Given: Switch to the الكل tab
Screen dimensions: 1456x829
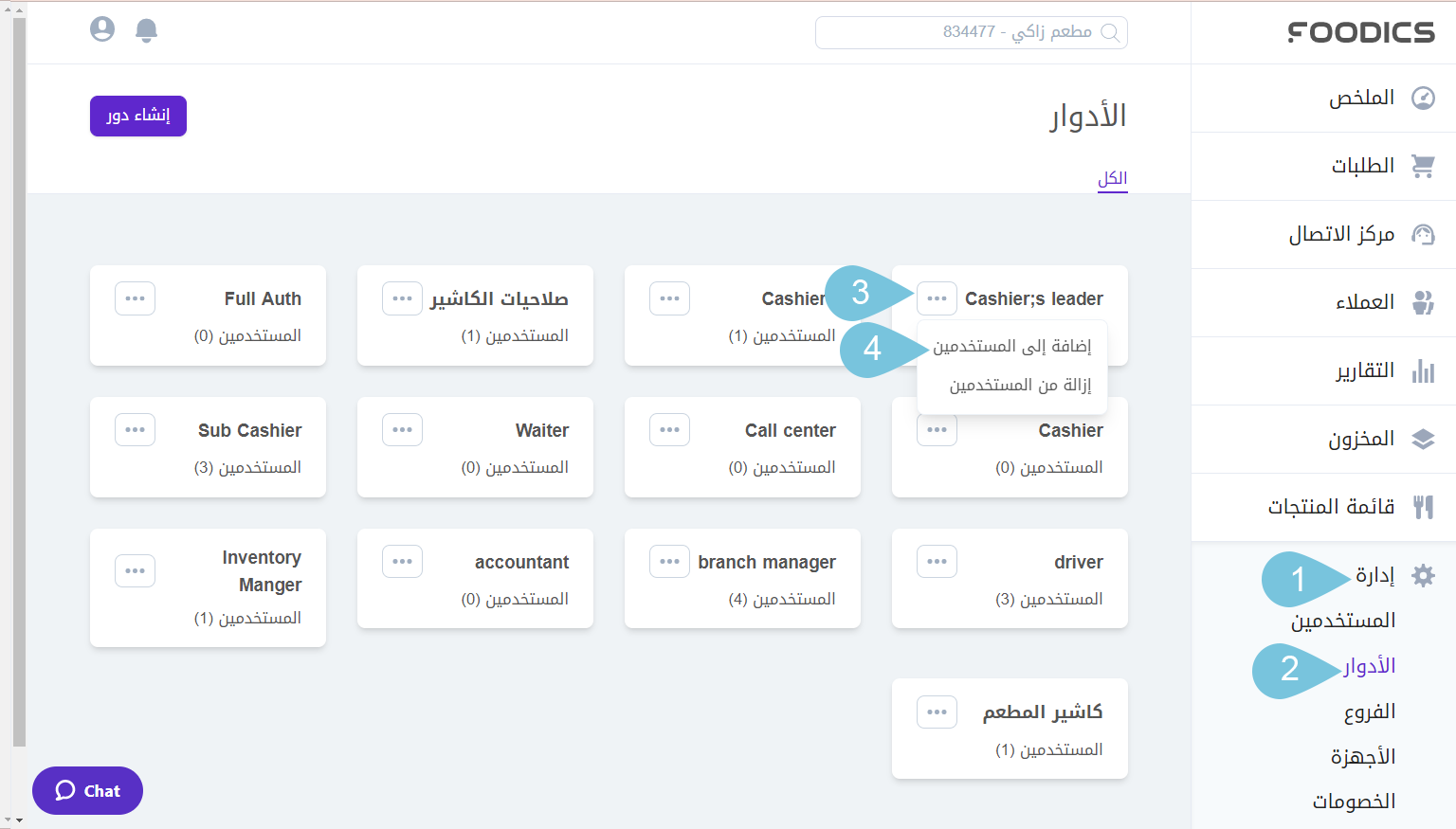Looking at the screenshot, I should click(1112, 177).
